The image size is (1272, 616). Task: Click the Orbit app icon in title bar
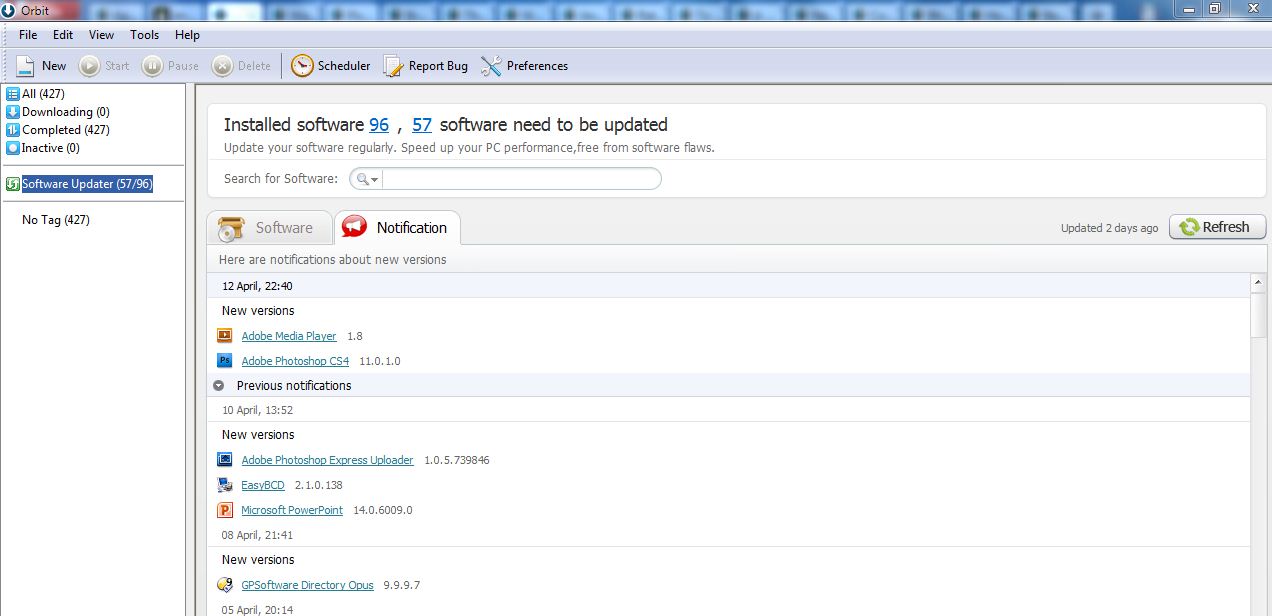9,9
